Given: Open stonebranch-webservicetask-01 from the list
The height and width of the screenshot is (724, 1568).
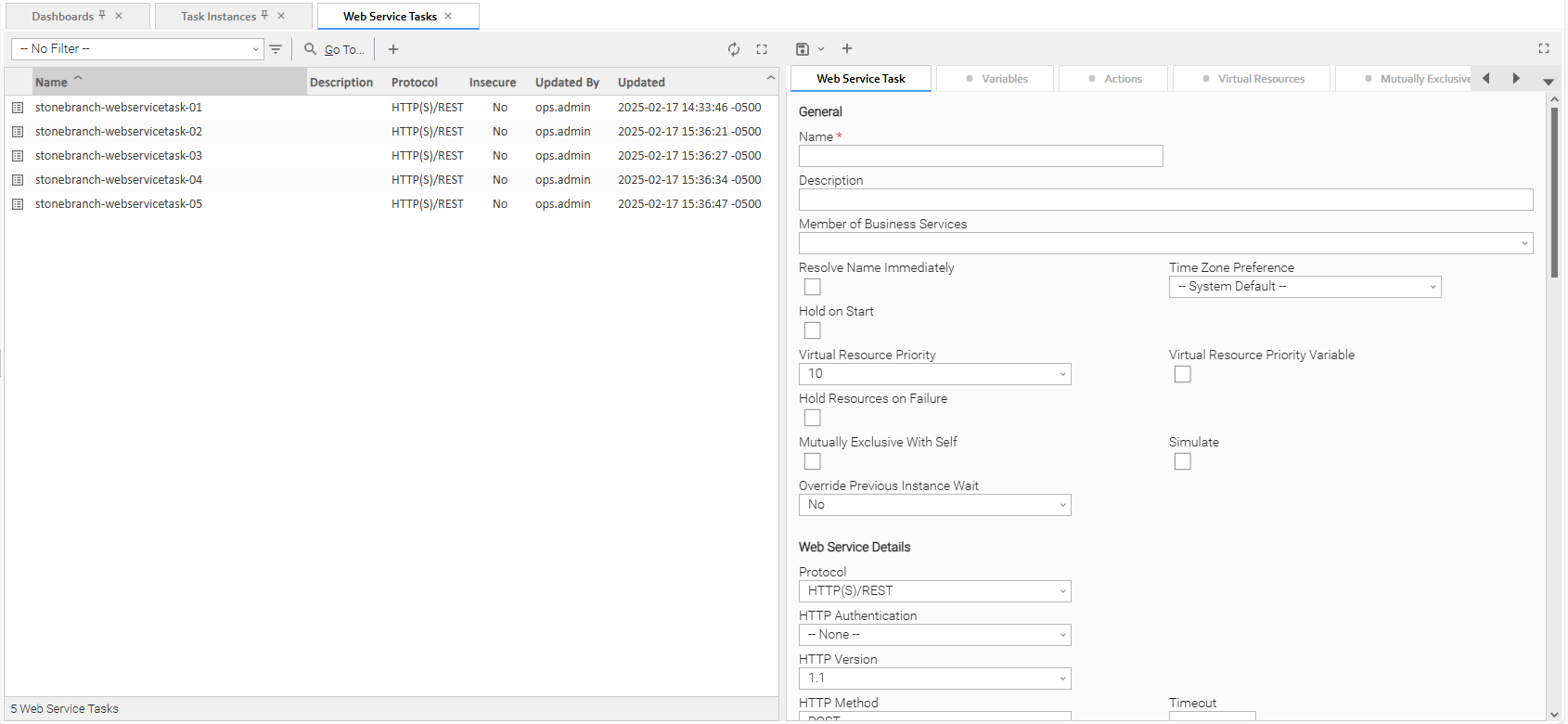Looking at the screenshot, I should point(119,108).
